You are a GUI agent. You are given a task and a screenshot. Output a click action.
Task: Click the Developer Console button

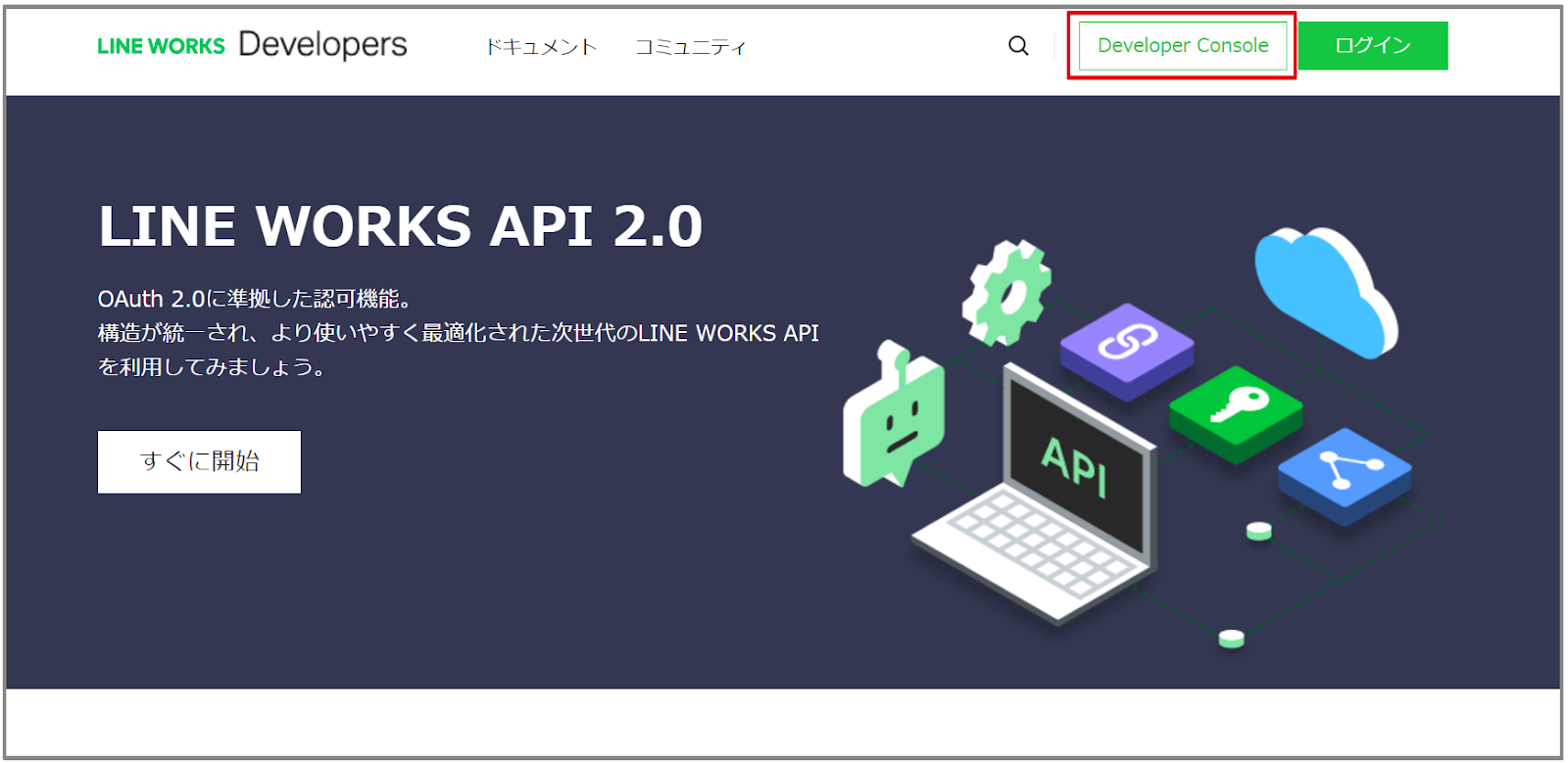1183,46
